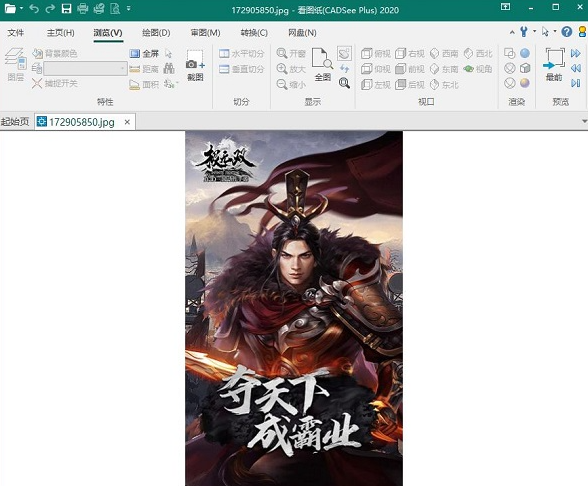
Task: Close the 172905850.jpg document tab
Action: point(127,122)
